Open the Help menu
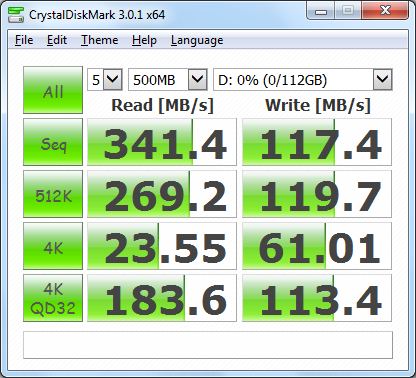This screenshot has height=378, width=416. [144, 40]
